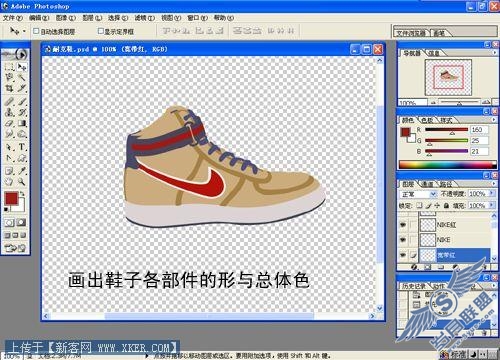Open layer fill slider arrow

[x=492, y=206]
